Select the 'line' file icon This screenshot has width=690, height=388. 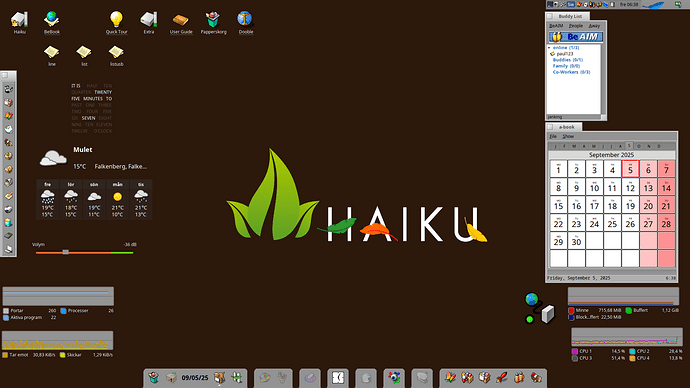pos(51,52)
